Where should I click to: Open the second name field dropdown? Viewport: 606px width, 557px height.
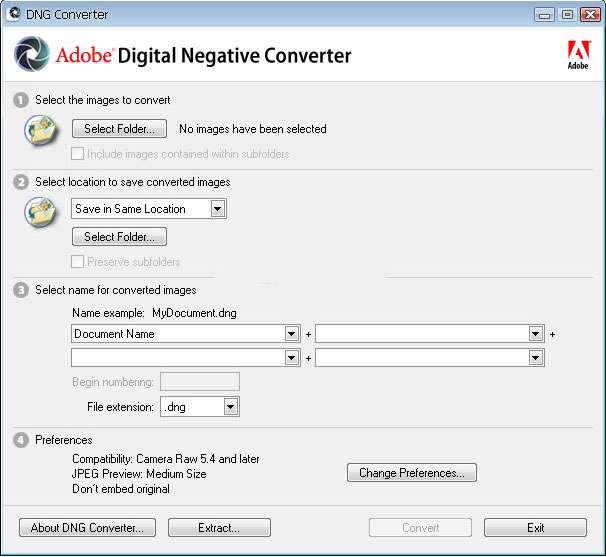pos(536,334)
